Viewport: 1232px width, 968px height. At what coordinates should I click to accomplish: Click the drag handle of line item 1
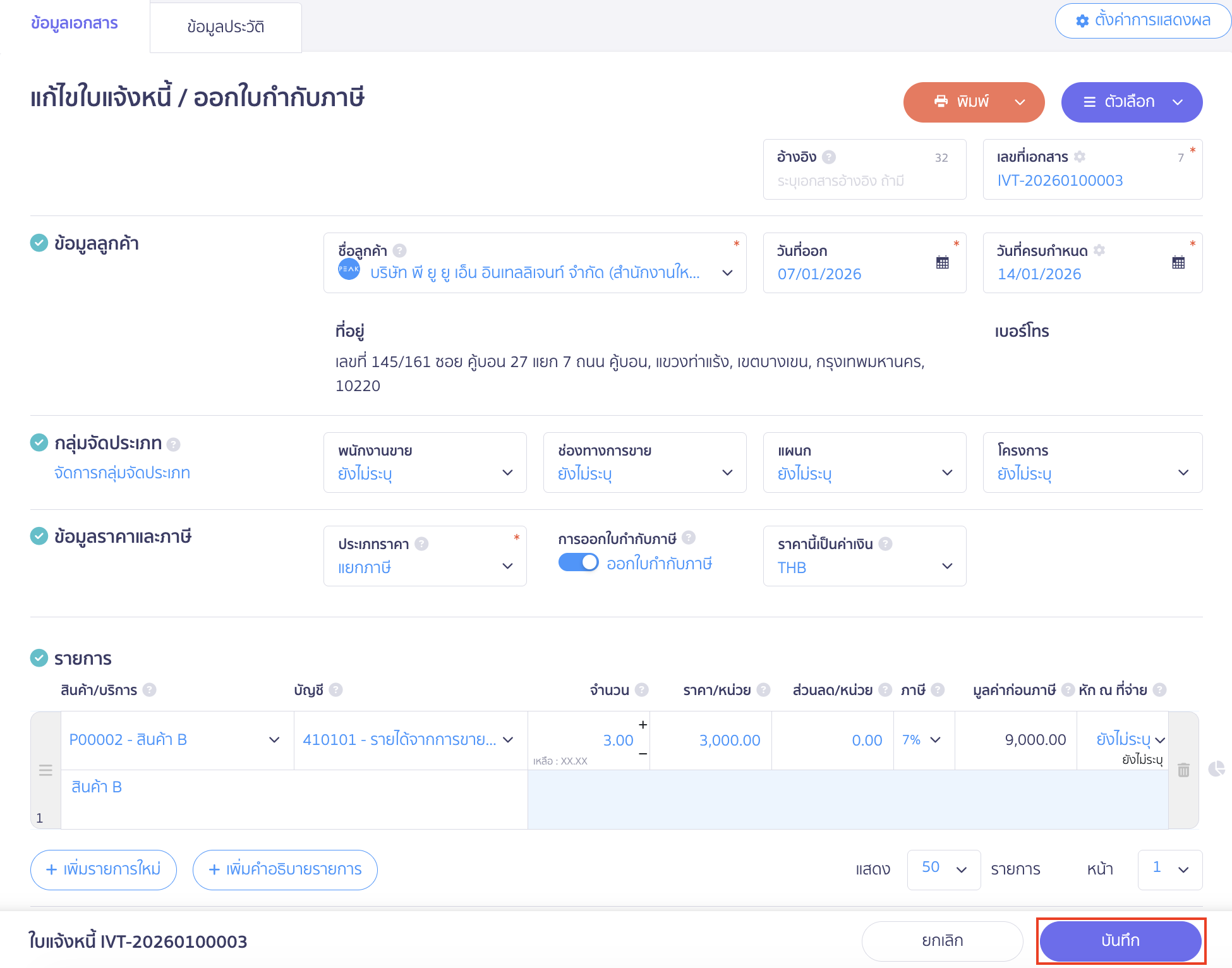pyautogui.click(x=45, y=770)
